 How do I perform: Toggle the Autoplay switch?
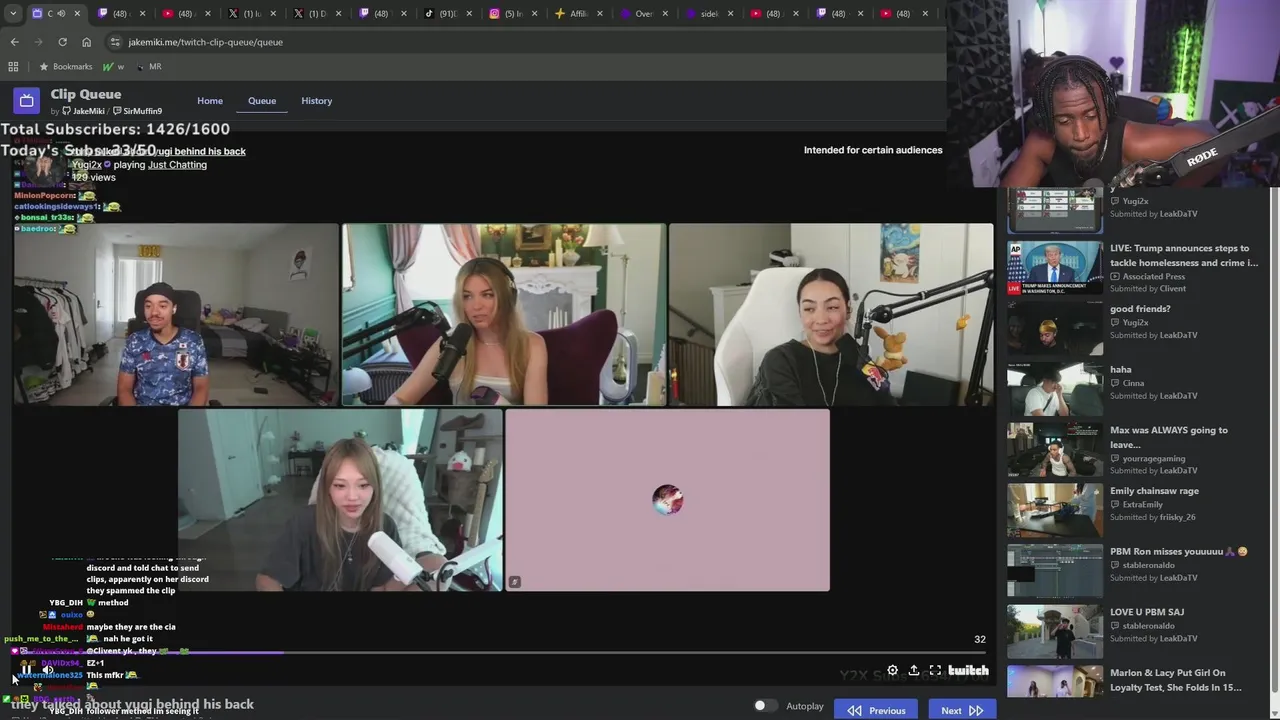[x=765, y=706]
